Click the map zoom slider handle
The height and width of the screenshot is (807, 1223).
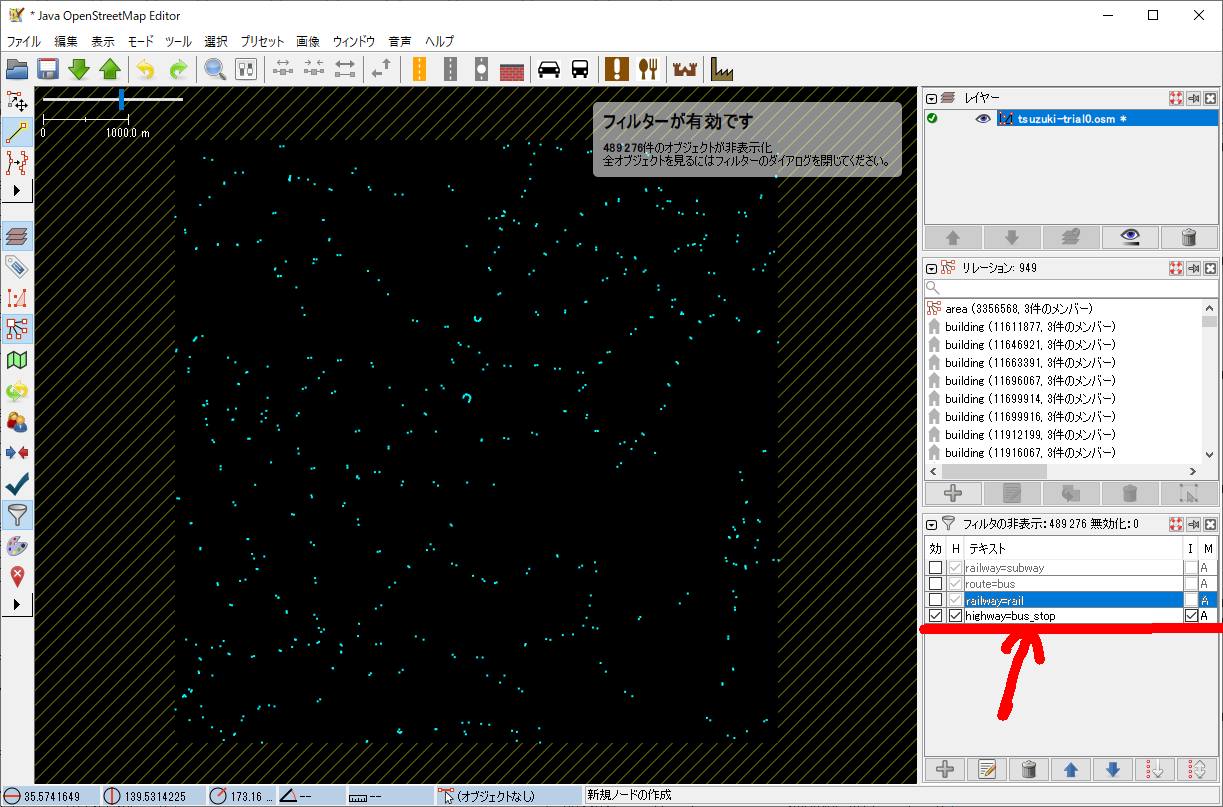(121, 99)
